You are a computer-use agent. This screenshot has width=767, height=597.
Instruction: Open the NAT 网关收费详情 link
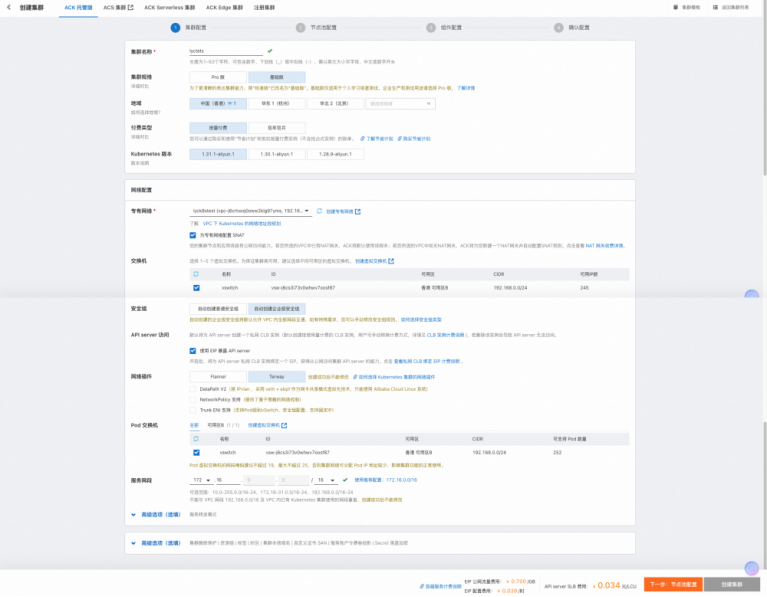(604, 246)
